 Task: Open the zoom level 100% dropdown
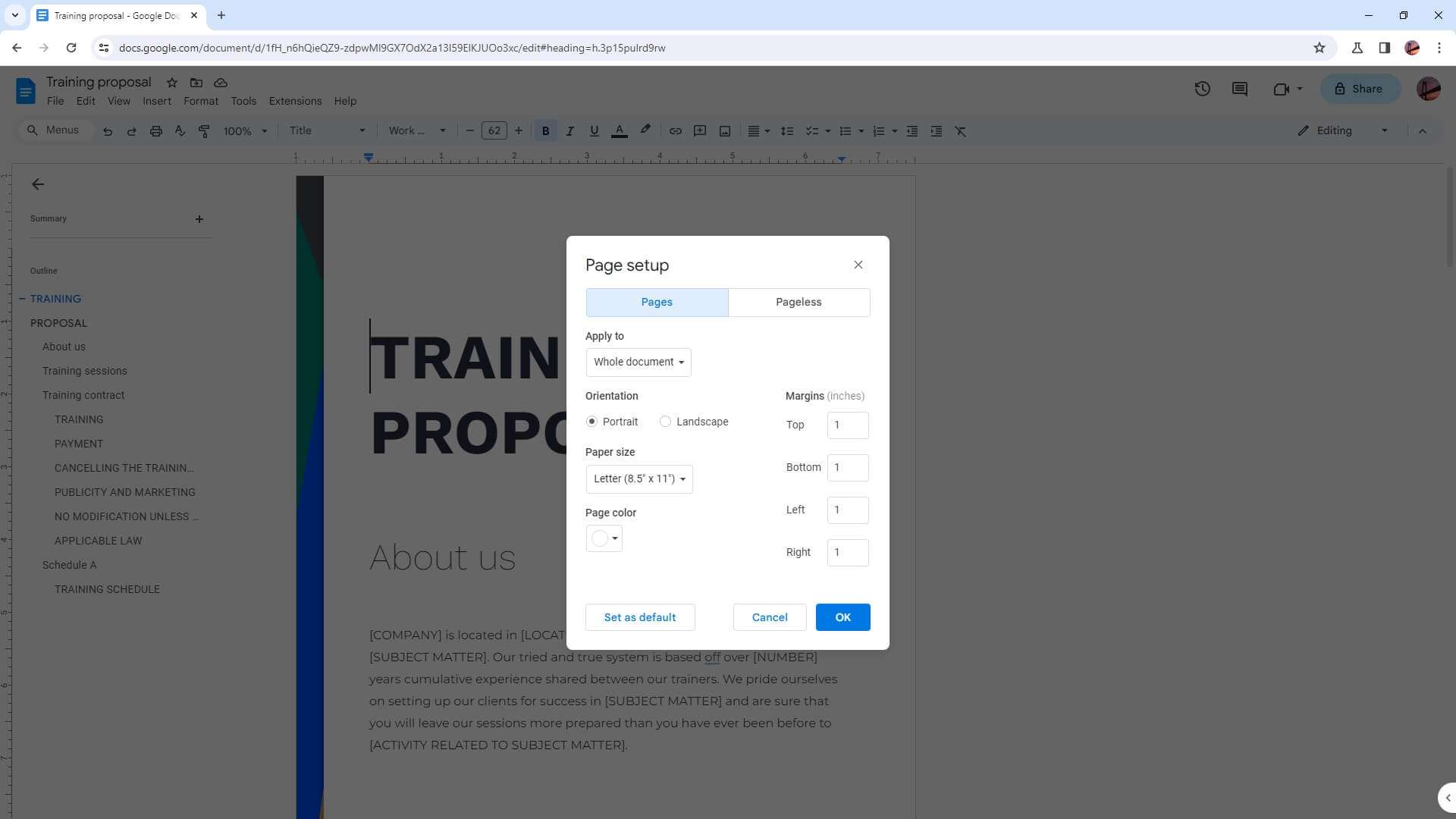245,131
